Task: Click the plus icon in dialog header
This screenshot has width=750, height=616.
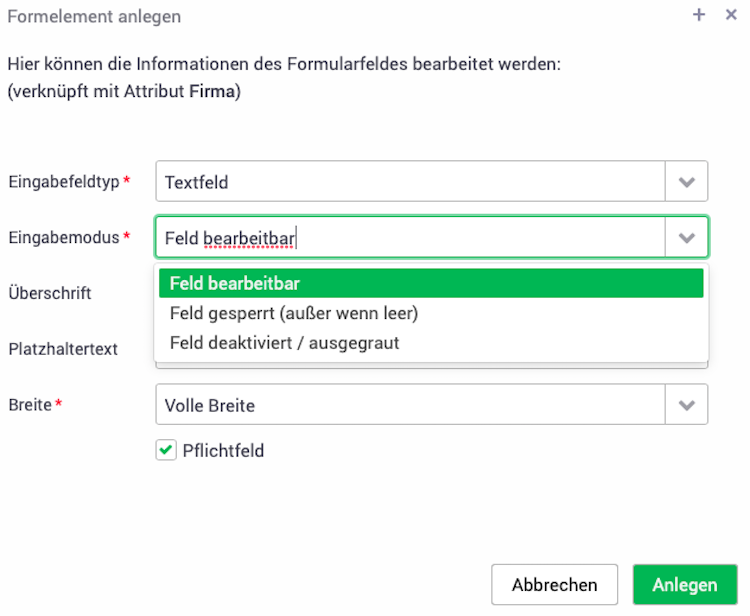Action: click(699, 15)
